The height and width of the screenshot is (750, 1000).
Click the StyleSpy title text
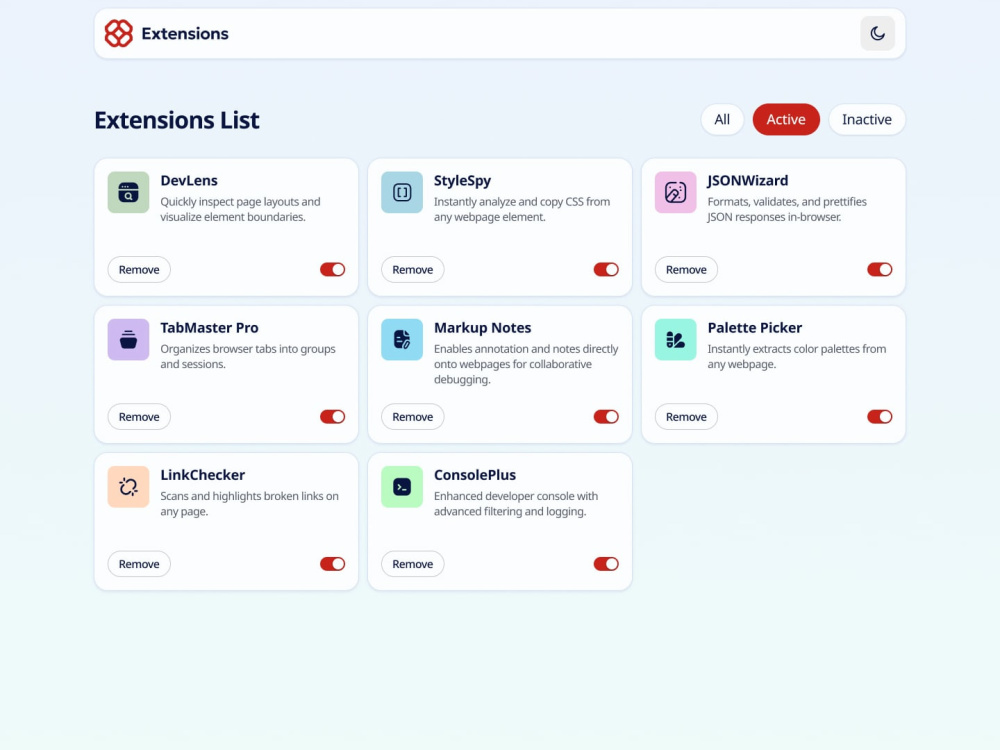coord(462,180)
